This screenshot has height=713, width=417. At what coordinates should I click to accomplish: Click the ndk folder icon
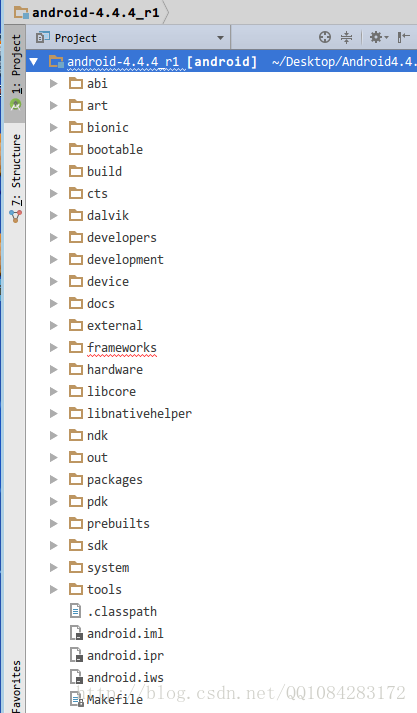click(76, 435)
